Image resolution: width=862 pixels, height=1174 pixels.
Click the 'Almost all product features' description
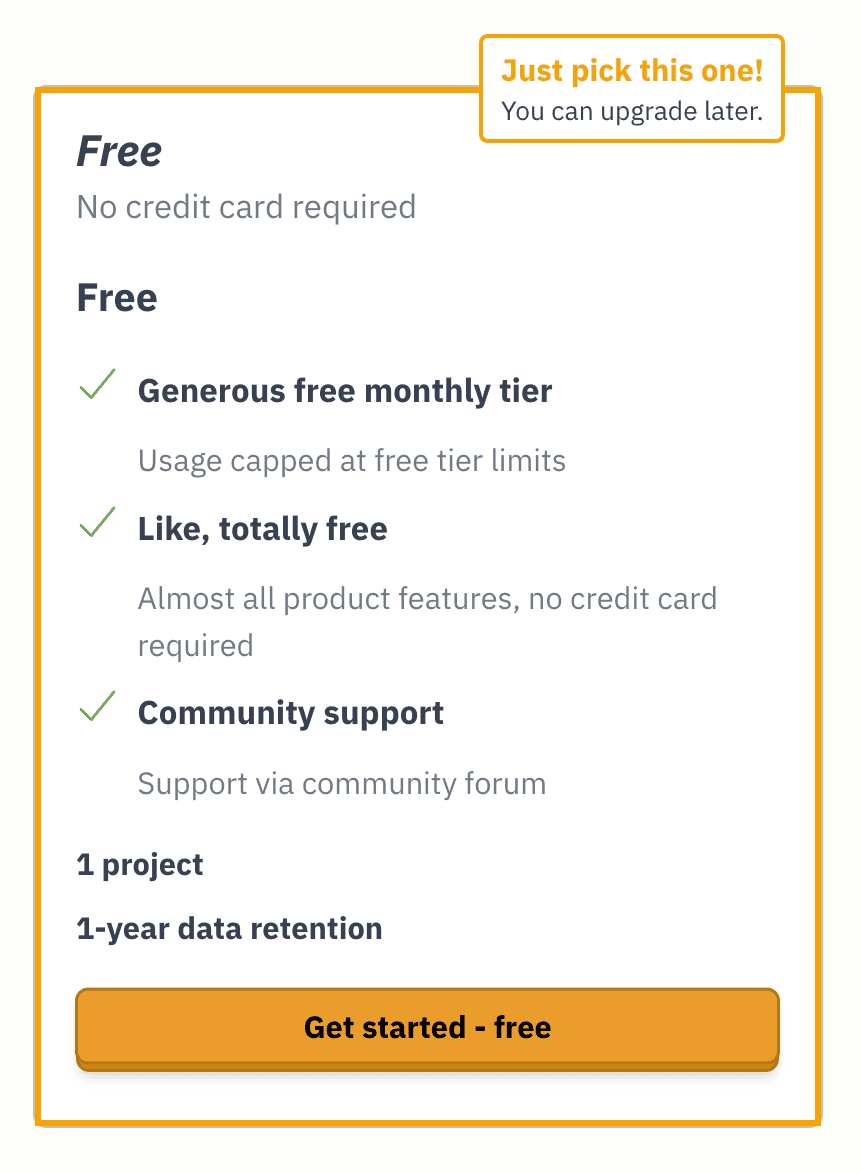pyautogui.click(x=427, y=599)
